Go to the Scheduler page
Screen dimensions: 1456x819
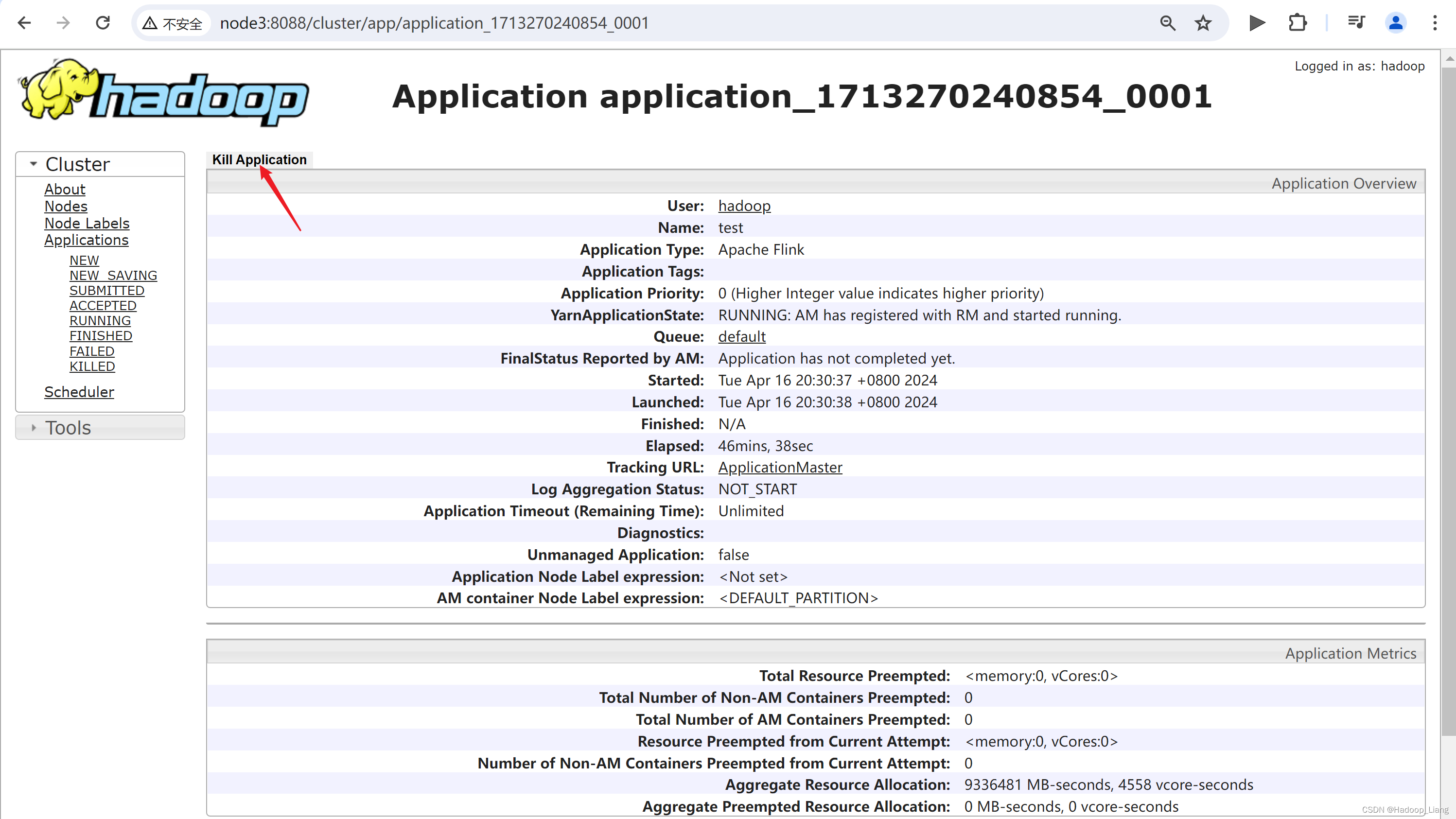coord(79,392)
